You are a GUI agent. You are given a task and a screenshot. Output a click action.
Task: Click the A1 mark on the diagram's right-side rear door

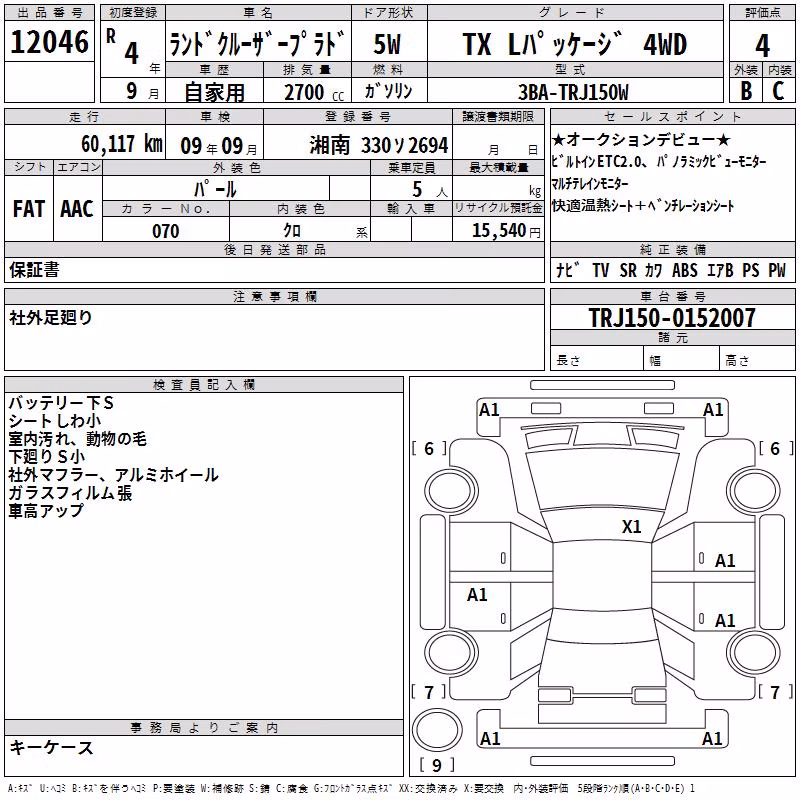pos(725,620)
